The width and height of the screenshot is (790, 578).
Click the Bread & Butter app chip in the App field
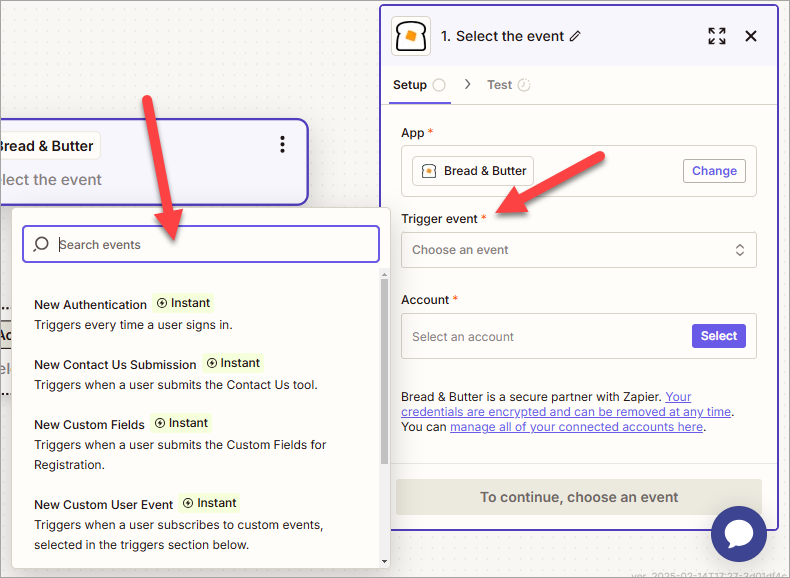pyautogui.click(x=473, y=171)
